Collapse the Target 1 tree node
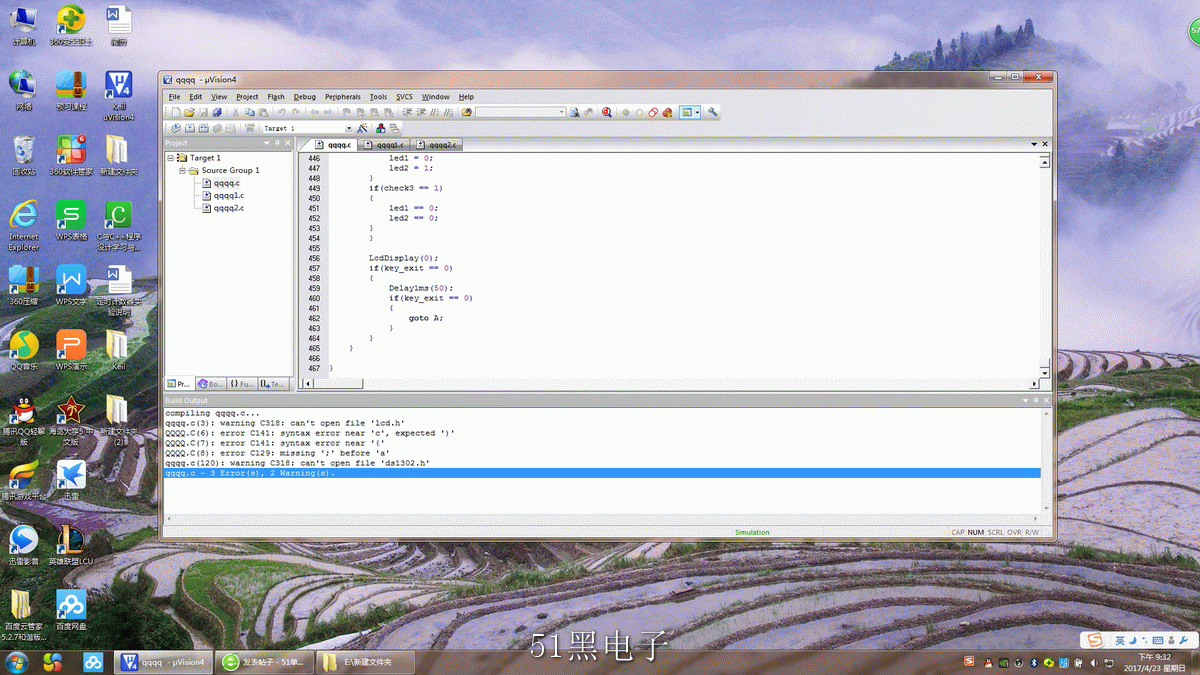This screenshot has height=675, width=1200. pos(171,158)
